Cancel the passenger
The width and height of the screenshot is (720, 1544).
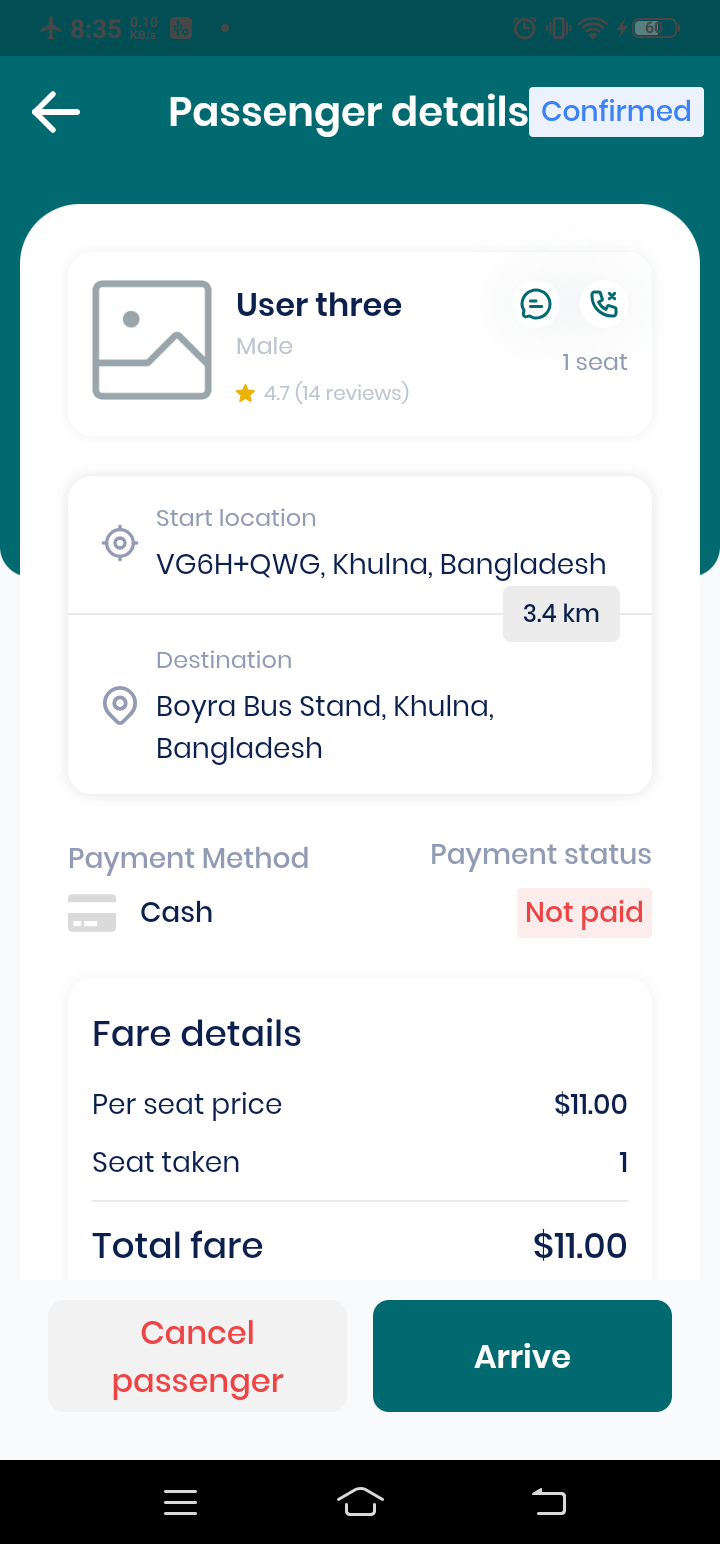[198, 1356]
